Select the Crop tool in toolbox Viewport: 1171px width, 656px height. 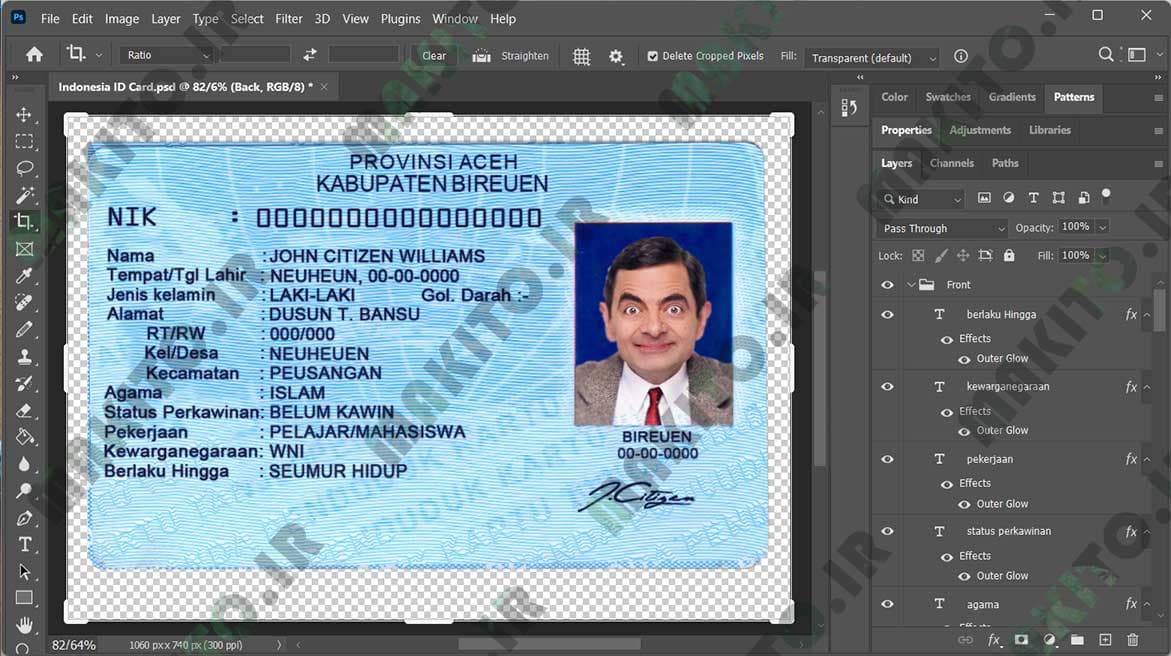(x=24, y=222)
